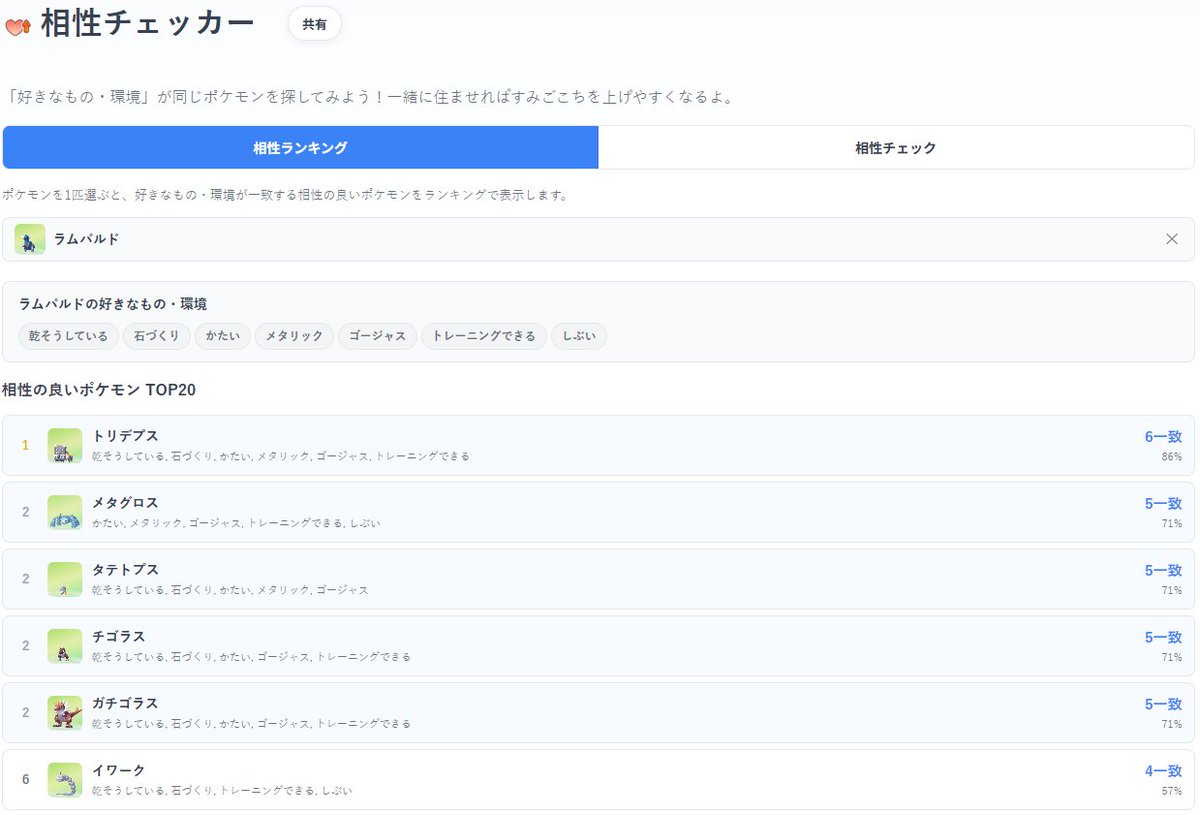Switch to the 相性チェック tab
Screen dimensions: 1200x815
click(x=896, y=147)
